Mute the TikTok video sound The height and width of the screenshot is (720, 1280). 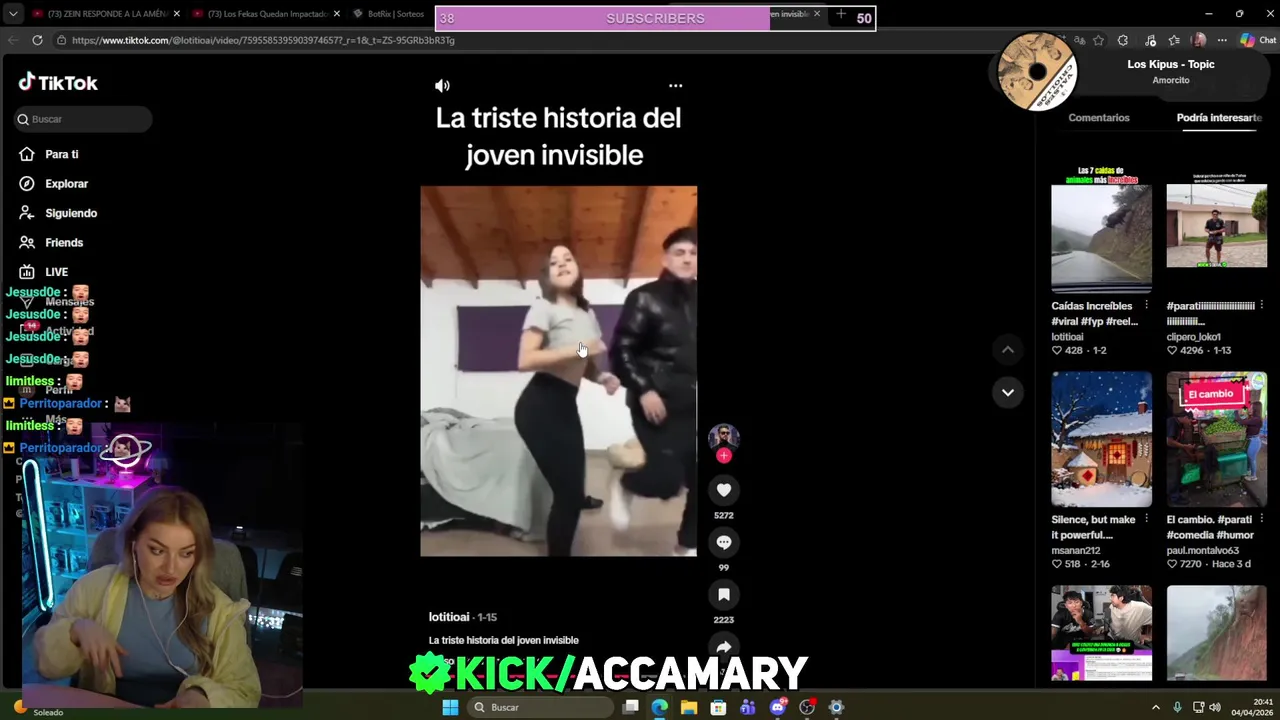pos(442,86)
